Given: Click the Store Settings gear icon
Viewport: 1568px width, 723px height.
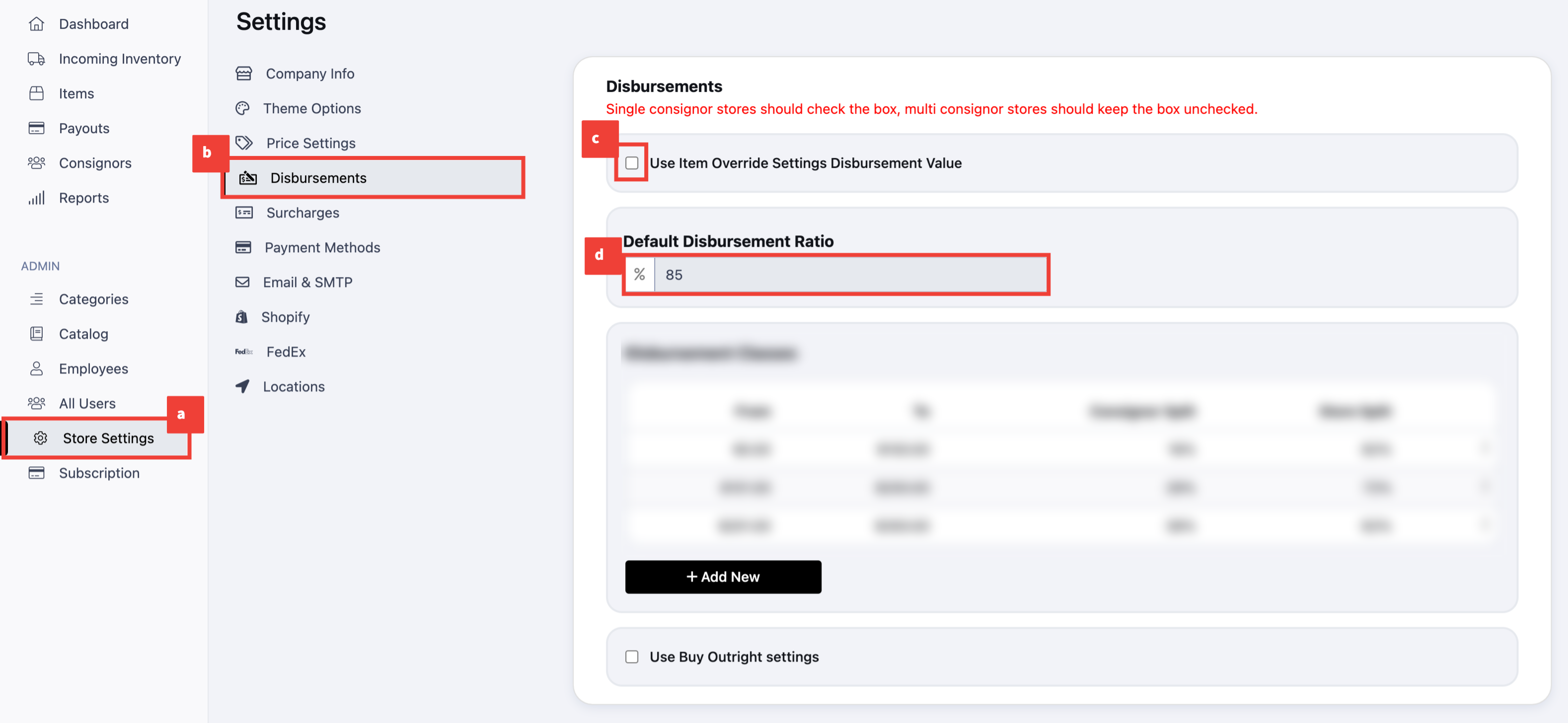Looking at the screenshot, I should click(40, 438).
